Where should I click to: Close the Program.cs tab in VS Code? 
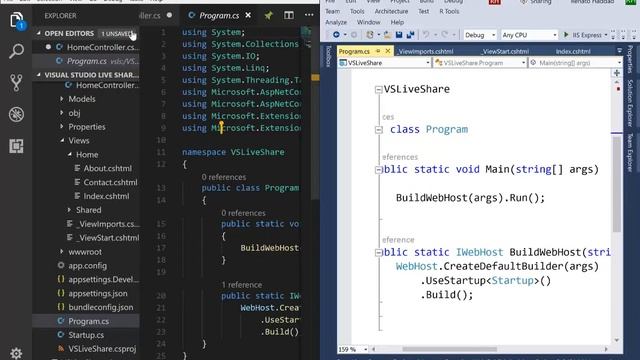point(248,16)
